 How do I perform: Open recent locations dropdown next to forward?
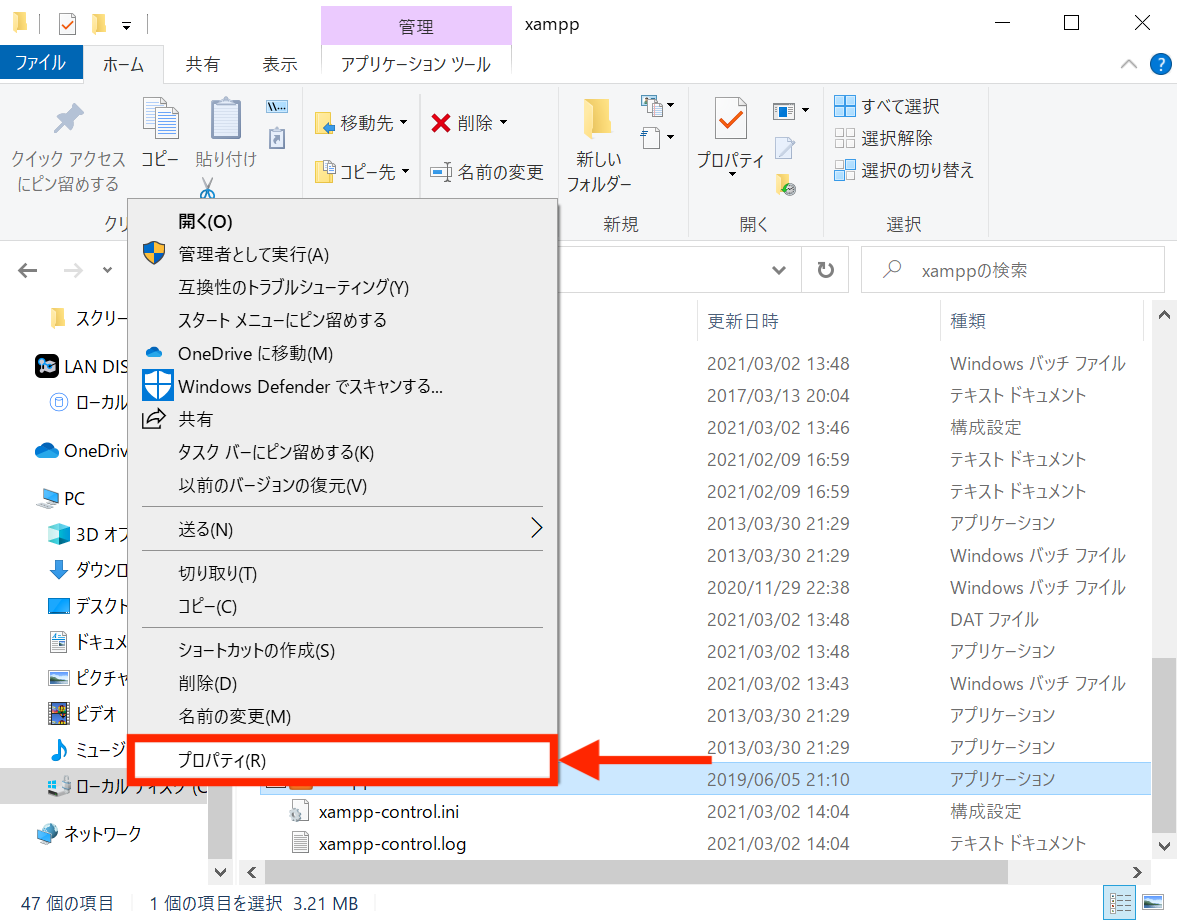107,270
